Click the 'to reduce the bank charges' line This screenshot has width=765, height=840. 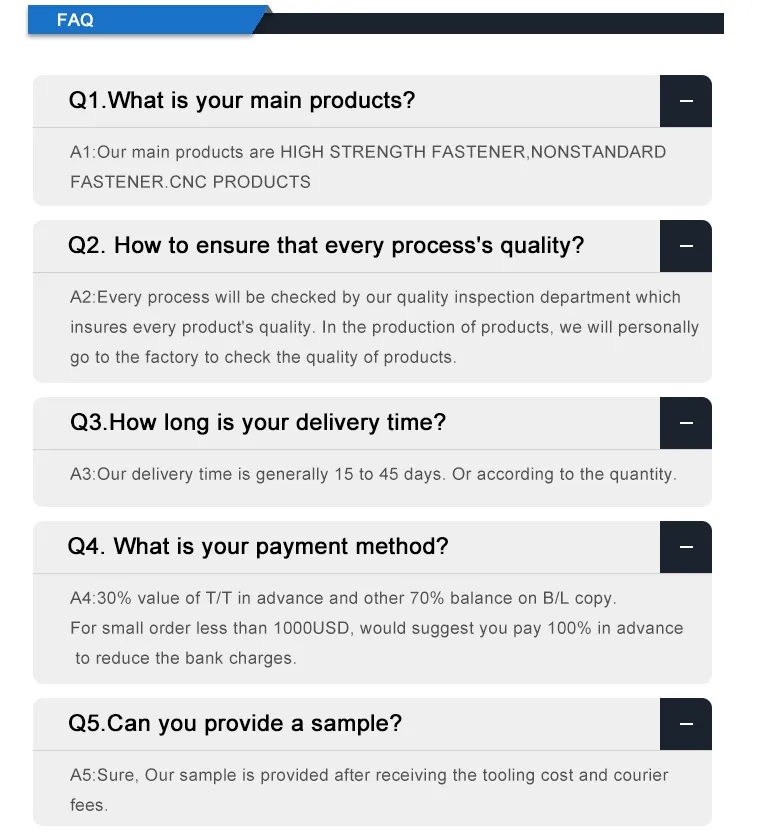(186, 658)
